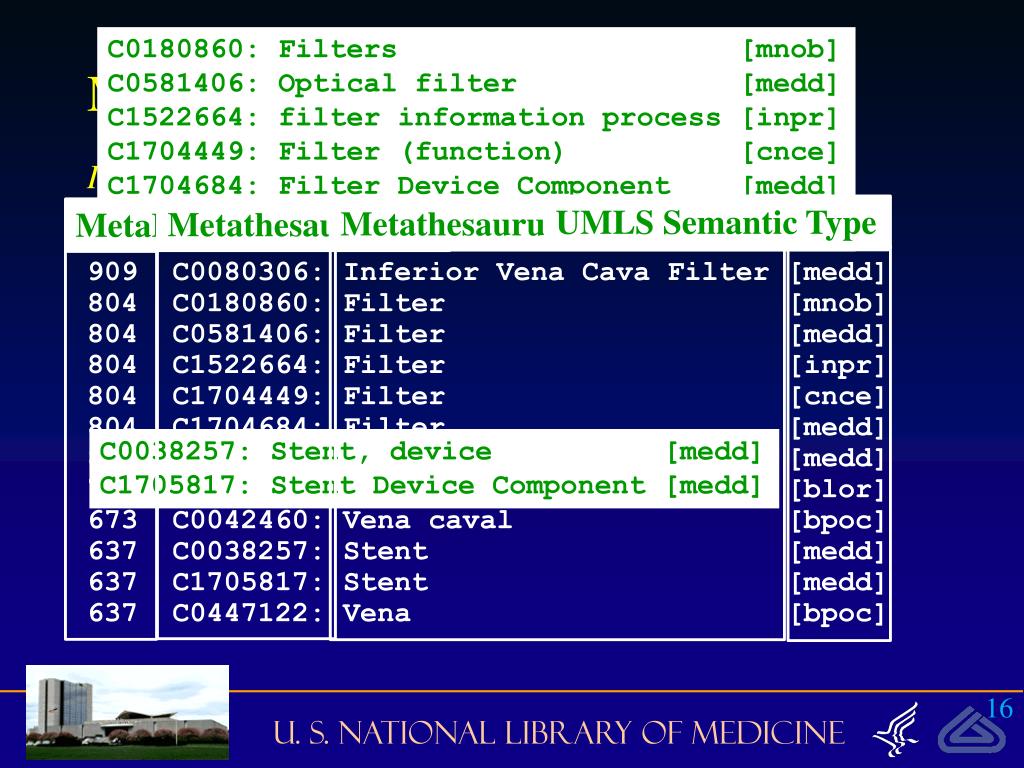Click 'C0447122:' in the blue table
The image size is (1024, 768).
(248, 613)
